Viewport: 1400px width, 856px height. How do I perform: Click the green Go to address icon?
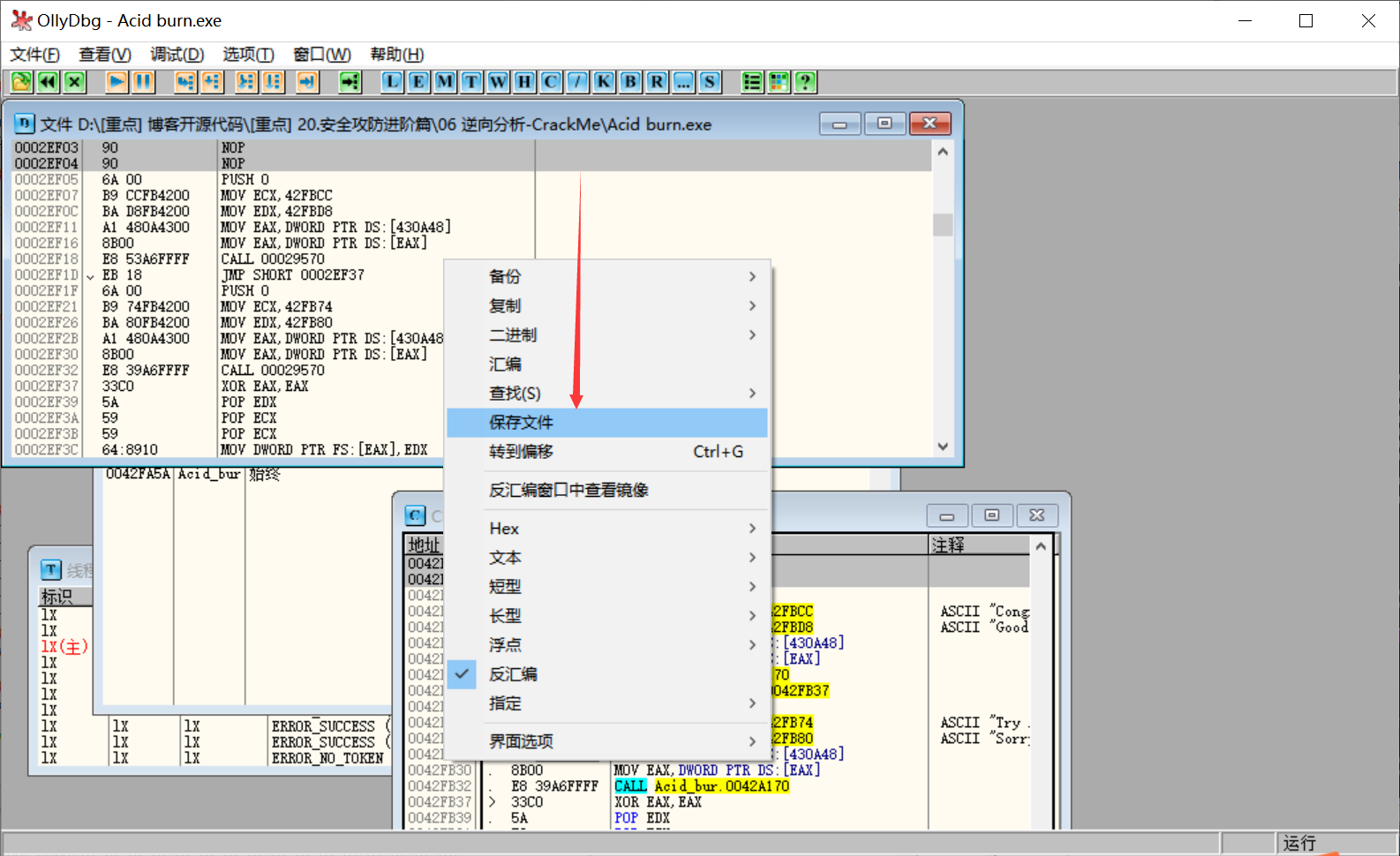(350, 82)
